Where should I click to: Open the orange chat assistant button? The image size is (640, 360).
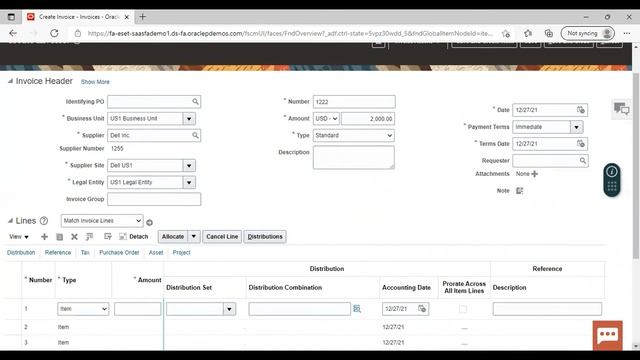607,336
